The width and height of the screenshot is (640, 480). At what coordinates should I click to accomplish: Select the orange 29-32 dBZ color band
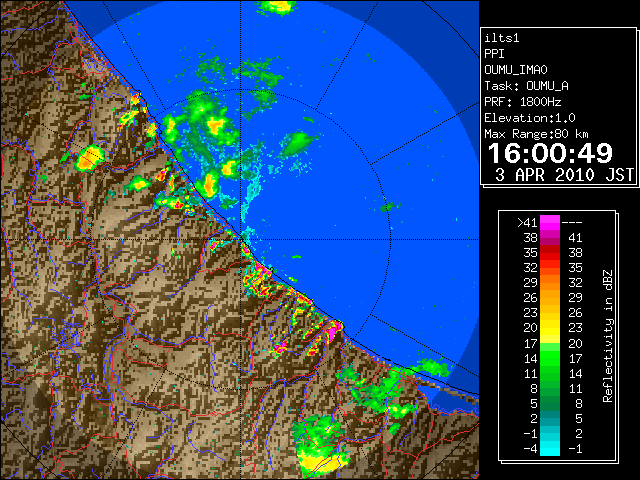click(x=550, y=283)
